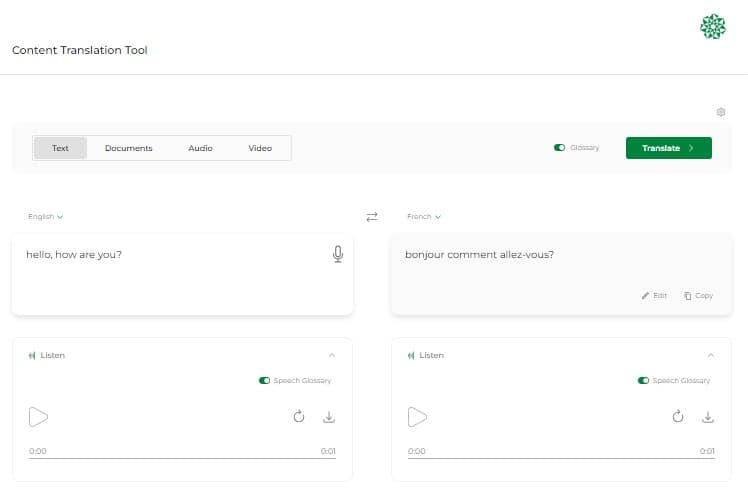The width and height of the screenshot is (748, 502).
Task: Open the English source language dropdown
Action: [46, 216]
